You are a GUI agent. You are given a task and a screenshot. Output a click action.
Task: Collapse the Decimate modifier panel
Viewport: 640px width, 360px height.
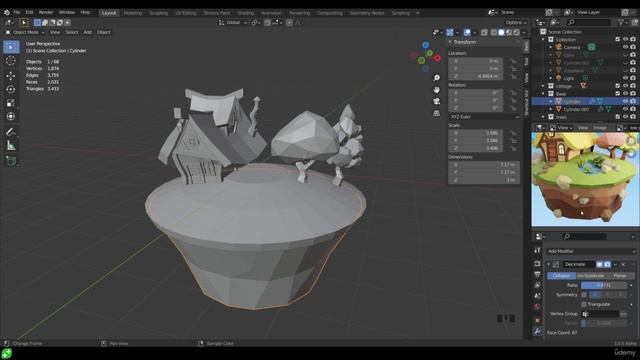(x=549, y=264)
